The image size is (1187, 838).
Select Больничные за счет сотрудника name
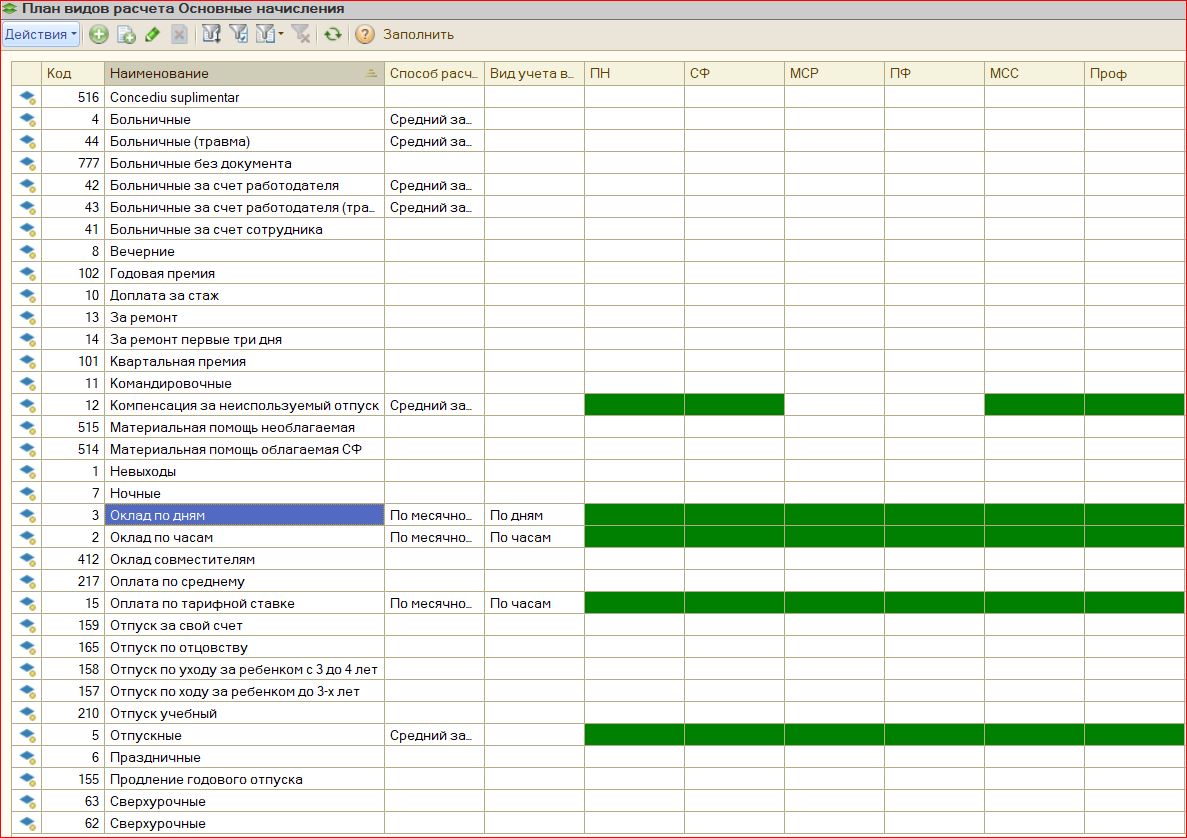[x=245, y=229]
